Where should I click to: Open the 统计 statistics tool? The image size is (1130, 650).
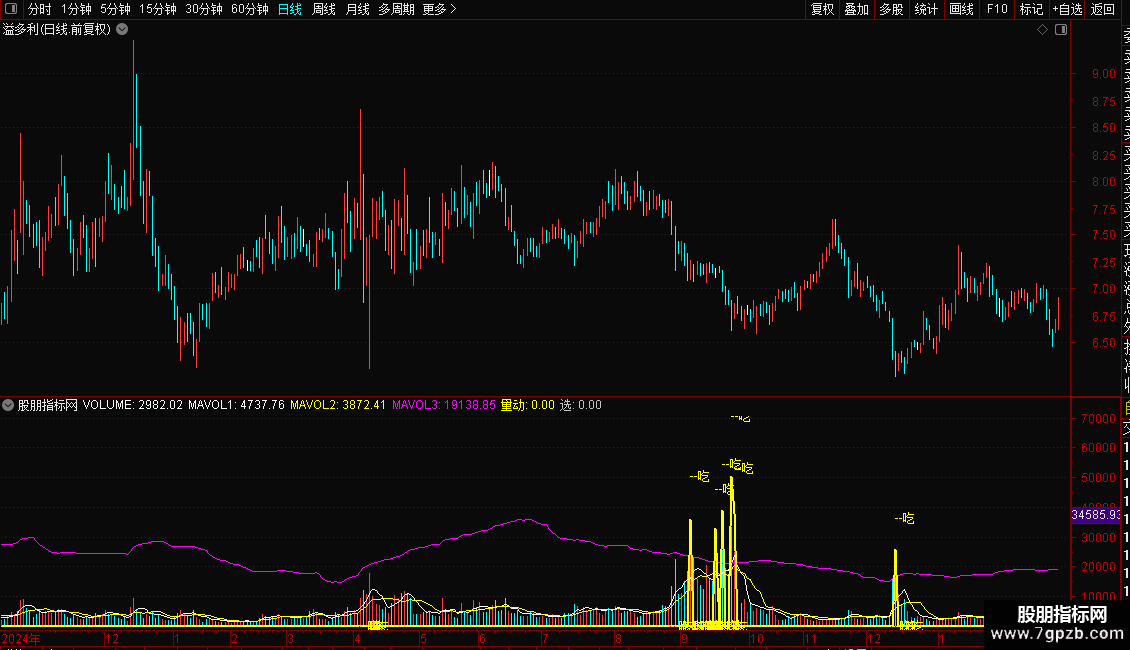pos(926,9)
